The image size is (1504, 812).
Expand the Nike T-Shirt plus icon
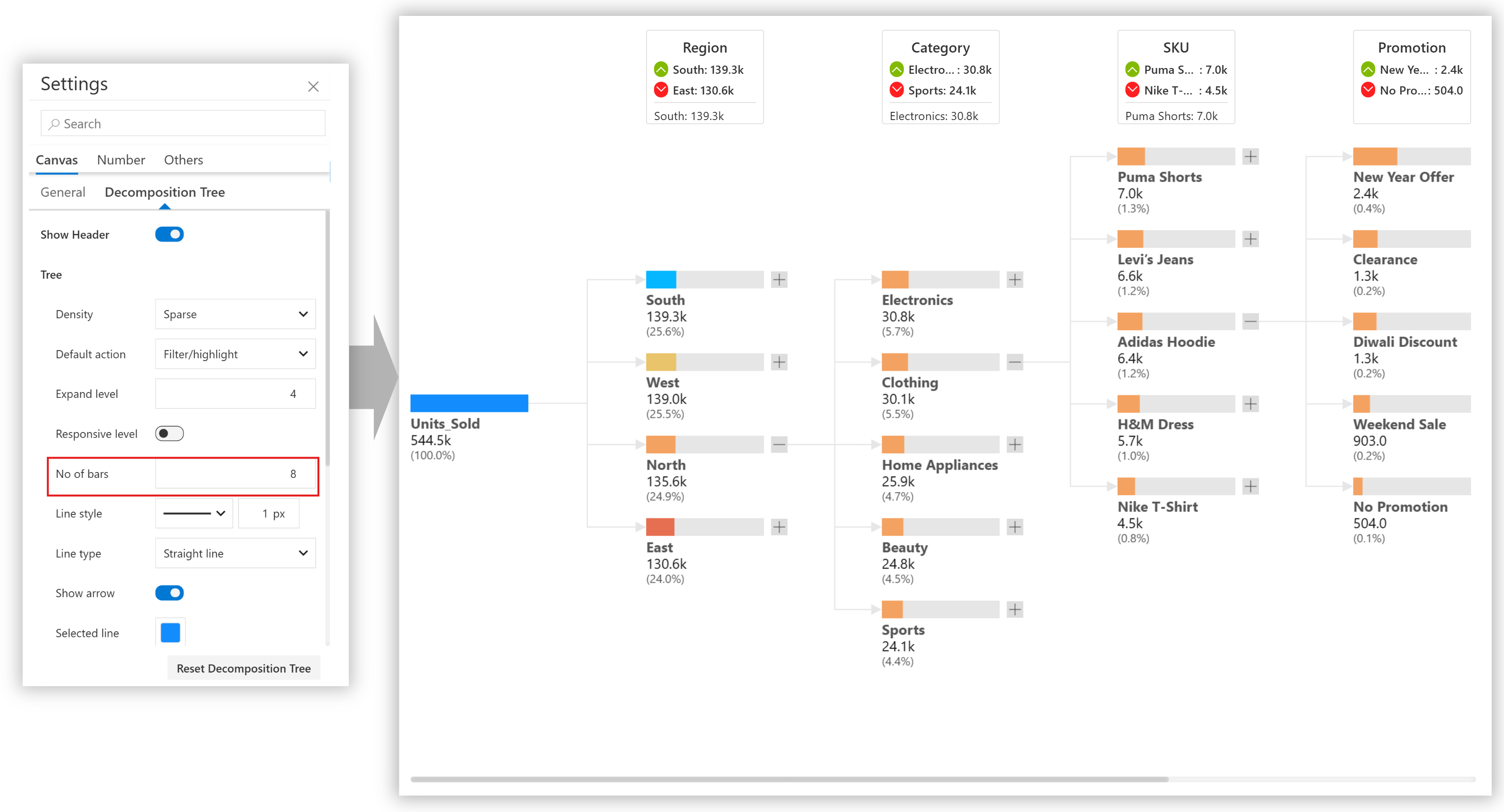pos(1250,486)
